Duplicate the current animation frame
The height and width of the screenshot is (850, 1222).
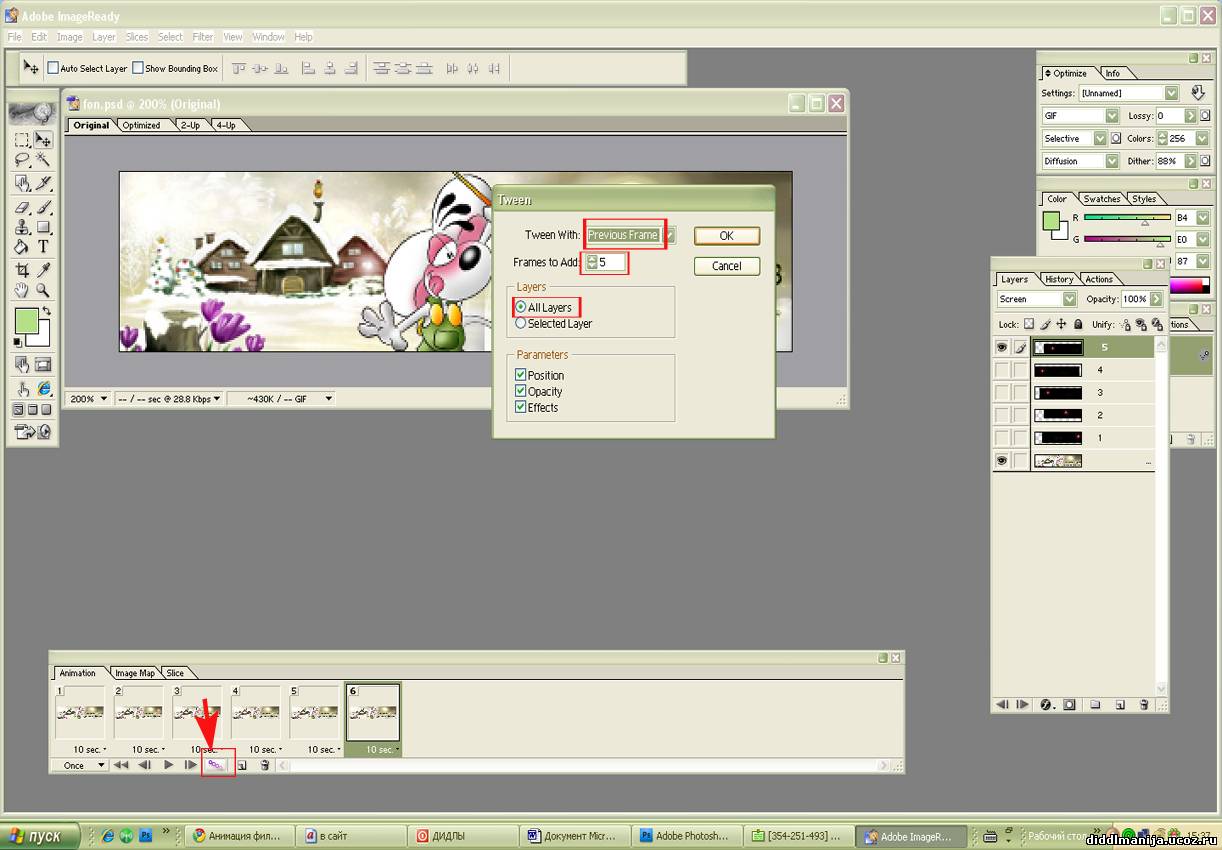point(242,765)
